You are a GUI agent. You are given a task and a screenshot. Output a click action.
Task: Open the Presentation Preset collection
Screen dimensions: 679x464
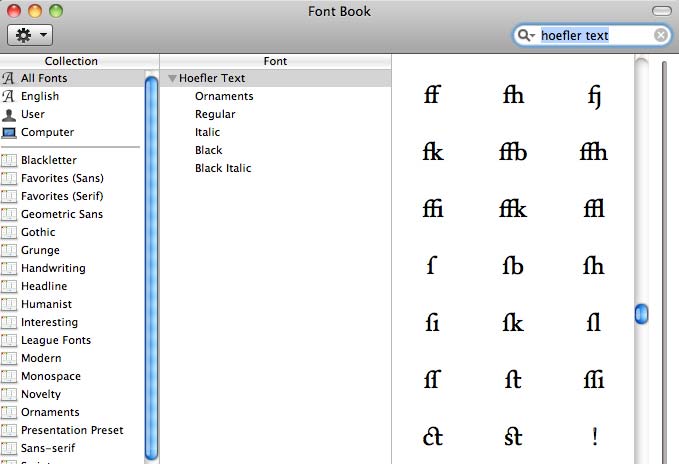tap(72, 430)
